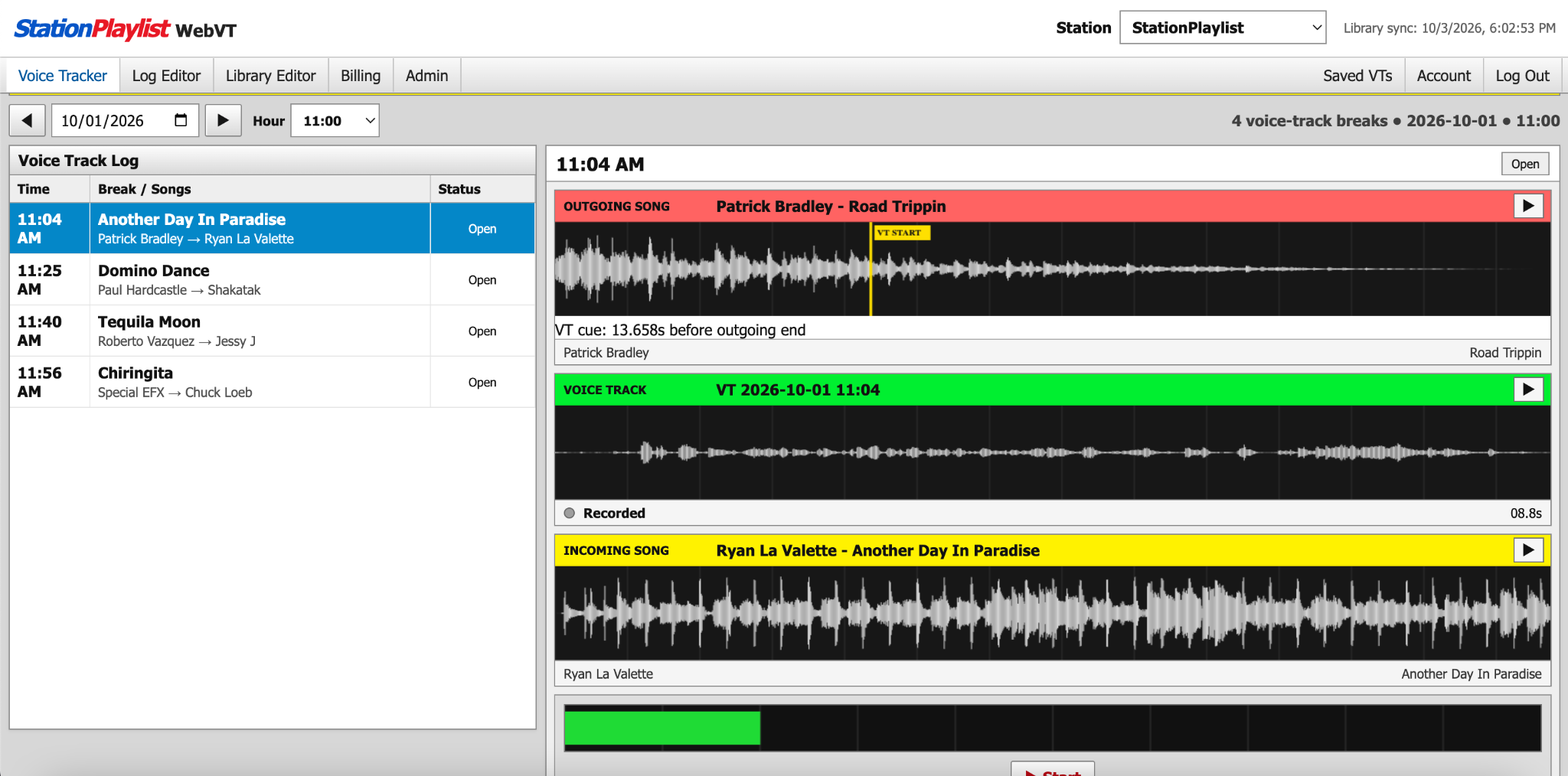Play the incoming song Another Day In Paradise
This screenshot has width=1568, height=776.
pos(1528,550)
